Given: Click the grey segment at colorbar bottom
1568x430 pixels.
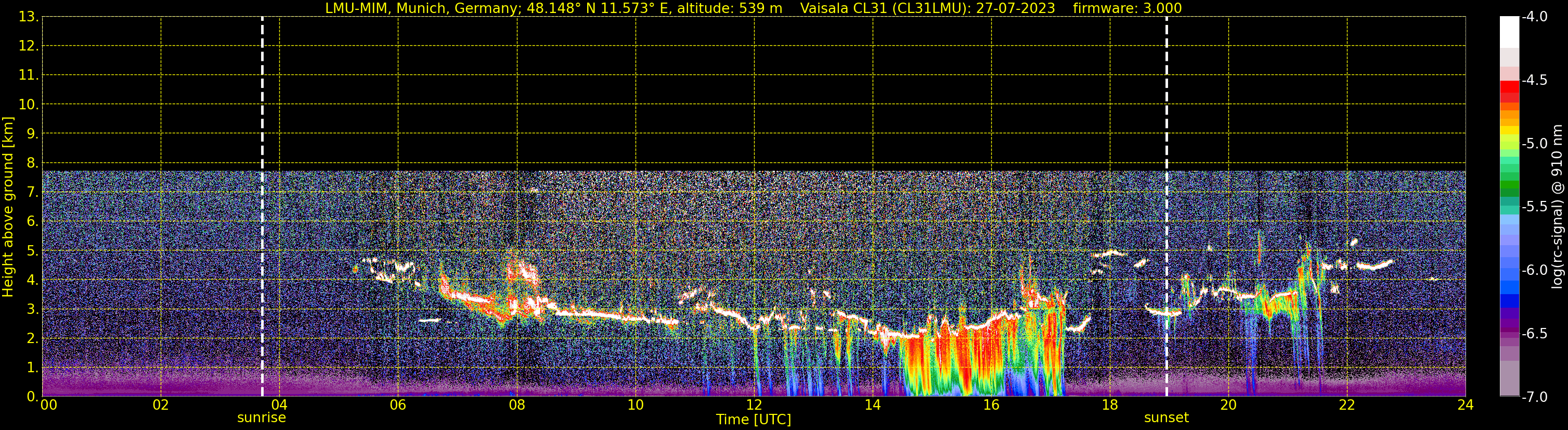Looking at the screenshot, I should [1510, 378].
